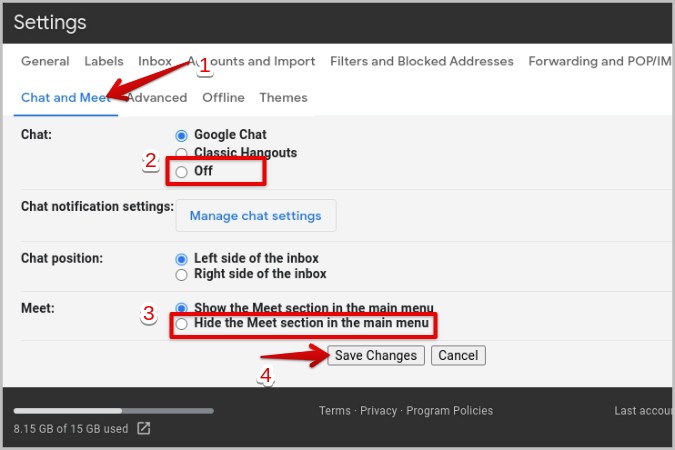Select Classic Hangouts radio option

181,153
